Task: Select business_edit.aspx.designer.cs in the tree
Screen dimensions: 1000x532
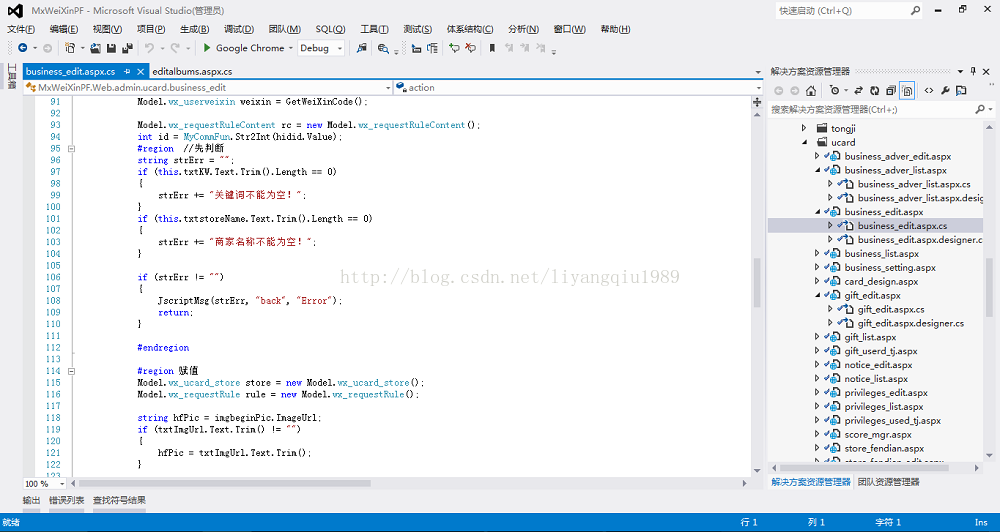Action: tap(919, 240)
